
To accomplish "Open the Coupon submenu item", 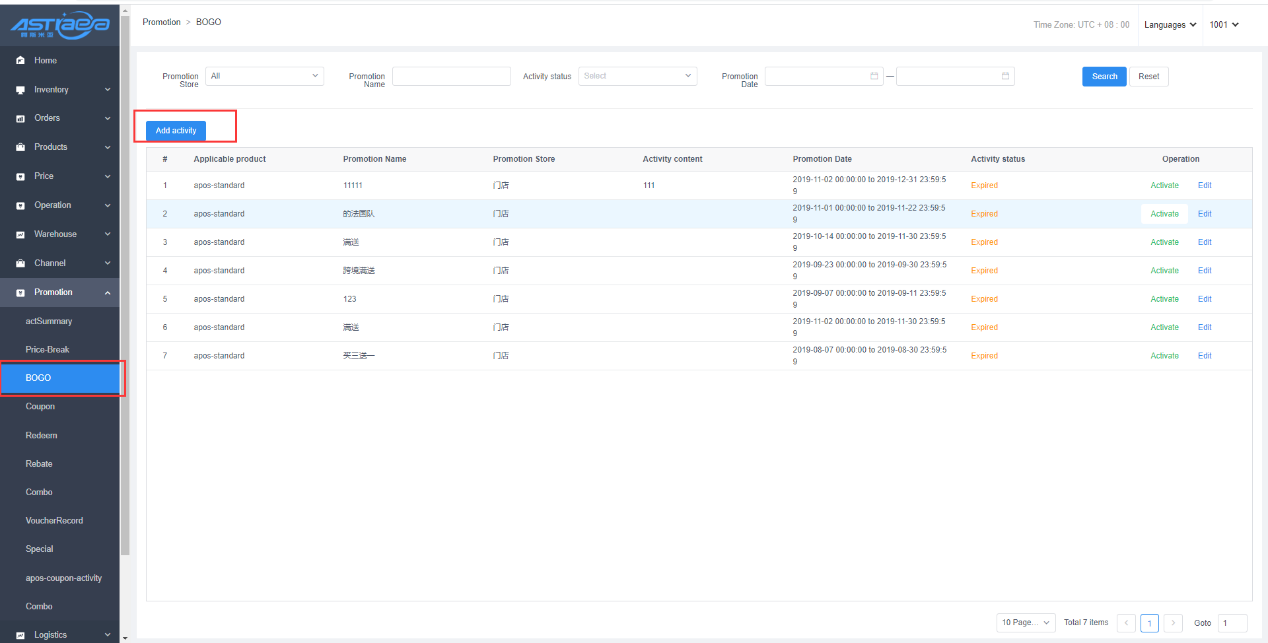I will [x=40, y=407].
